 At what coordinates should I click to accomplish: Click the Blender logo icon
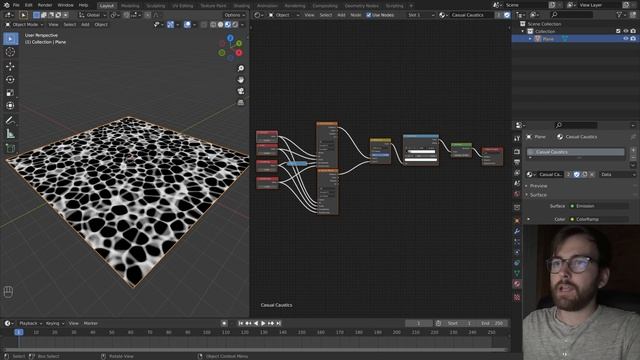click(6, 5)
